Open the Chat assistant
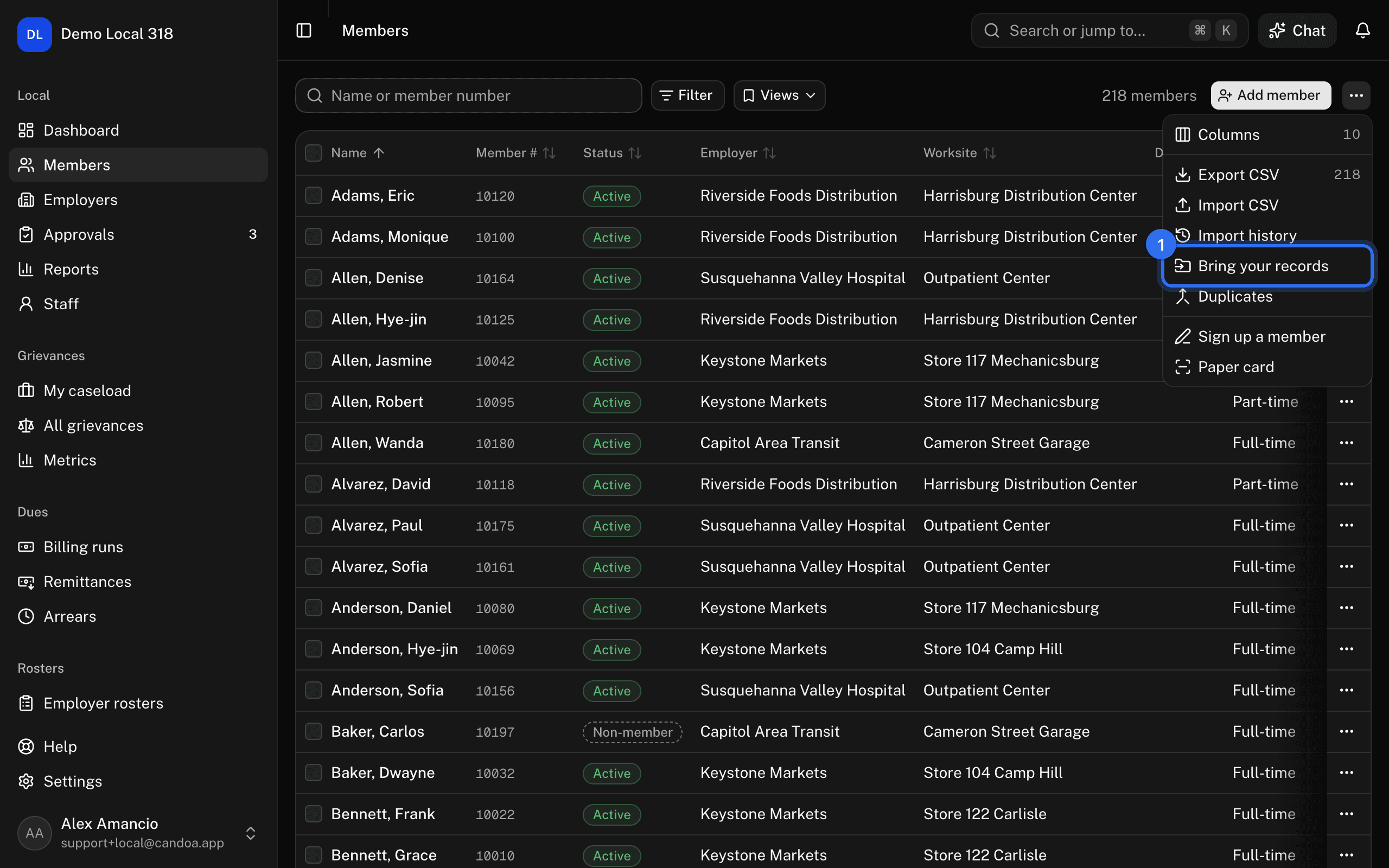The height and width of the screenshot is (868, 1389). pos(1297,30)
